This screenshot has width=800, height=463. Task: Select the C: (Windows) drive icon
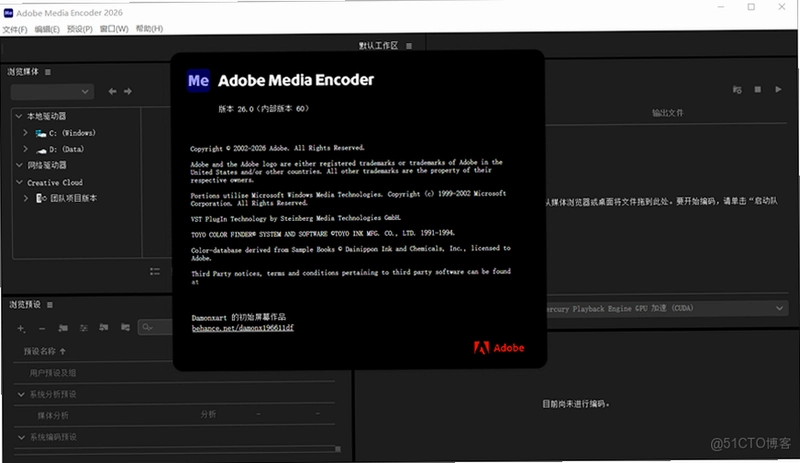pyautogui.click(x=41, y=133)
